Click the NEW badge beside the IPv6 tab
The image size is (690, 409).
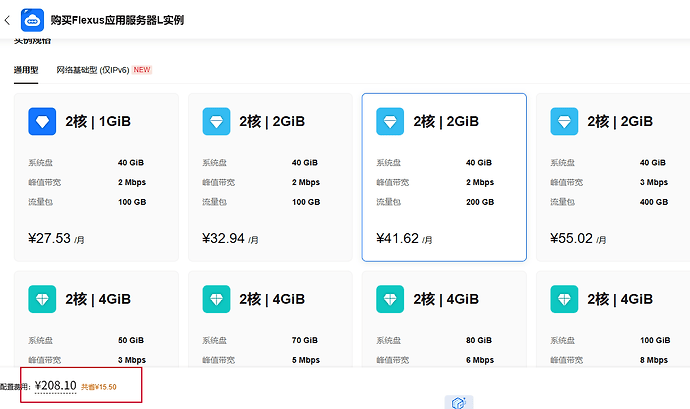142,70
